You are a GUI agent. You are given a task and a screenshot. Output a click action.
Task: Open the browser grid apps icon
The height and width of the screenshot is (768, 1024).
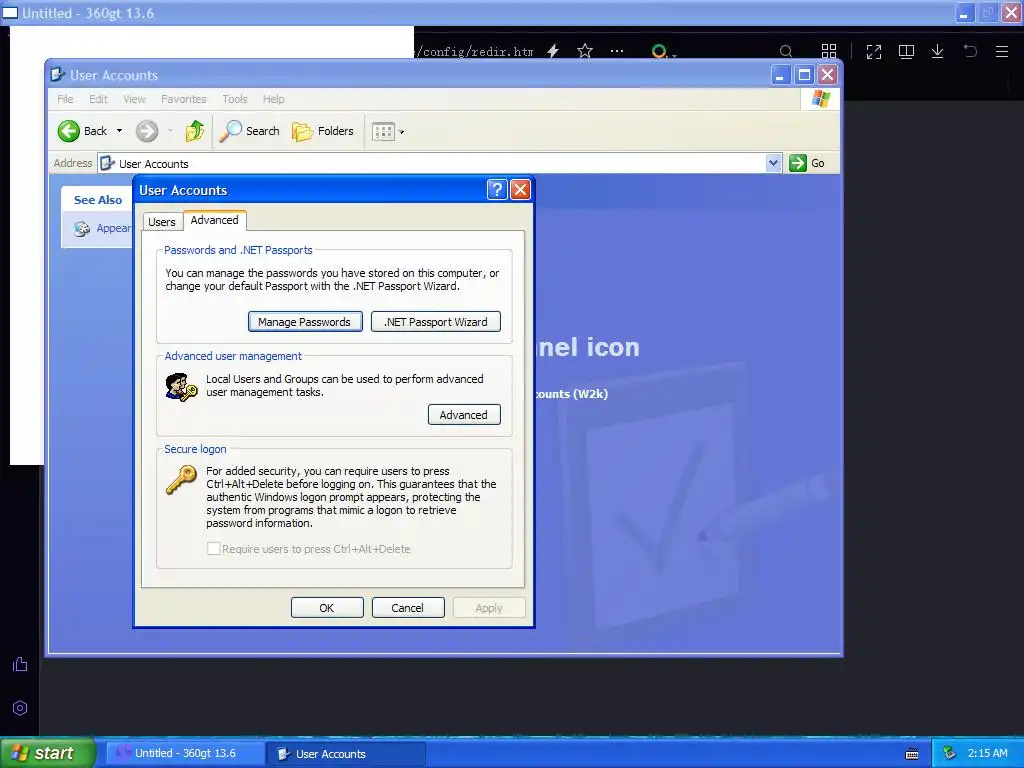(829, 51)
